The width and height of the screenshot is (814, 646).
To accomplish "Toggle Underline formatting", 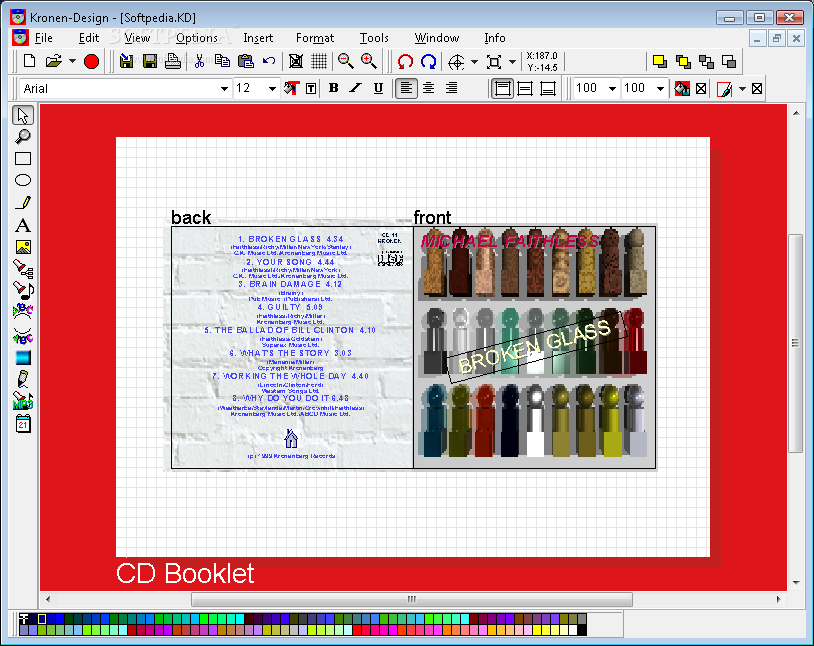I will [378, 88].
